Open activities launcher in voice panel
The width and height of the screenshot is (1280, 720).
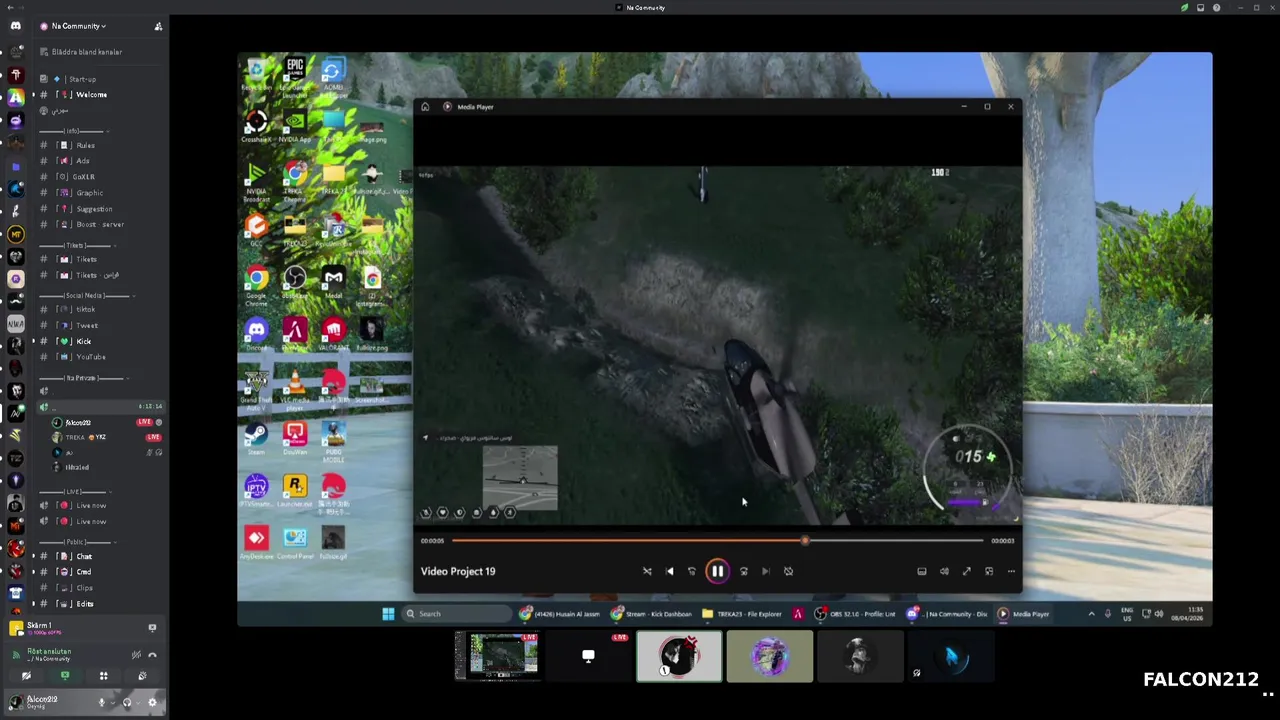click(103, 676)
